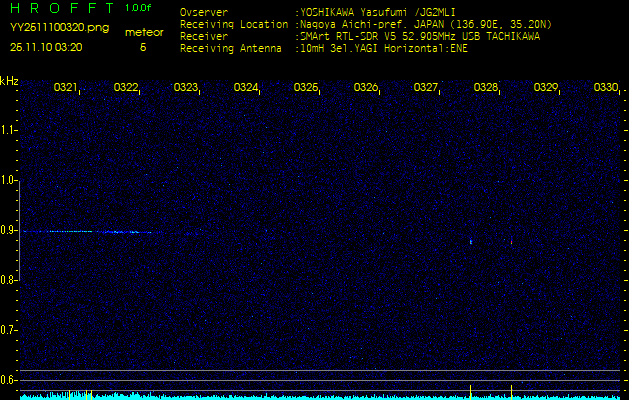Click the 0324 time label
The height and width of the screenshot is (400, 629).
point(246,87)
